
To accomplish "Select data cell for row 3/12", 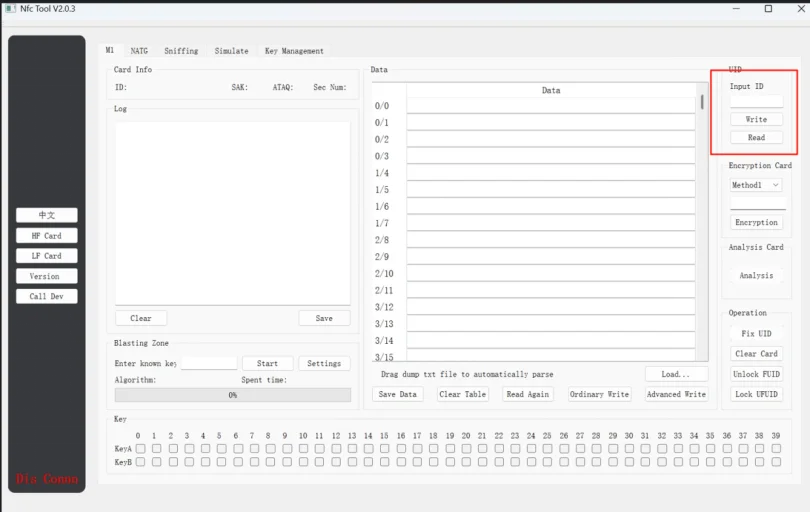I will point(551,307).
